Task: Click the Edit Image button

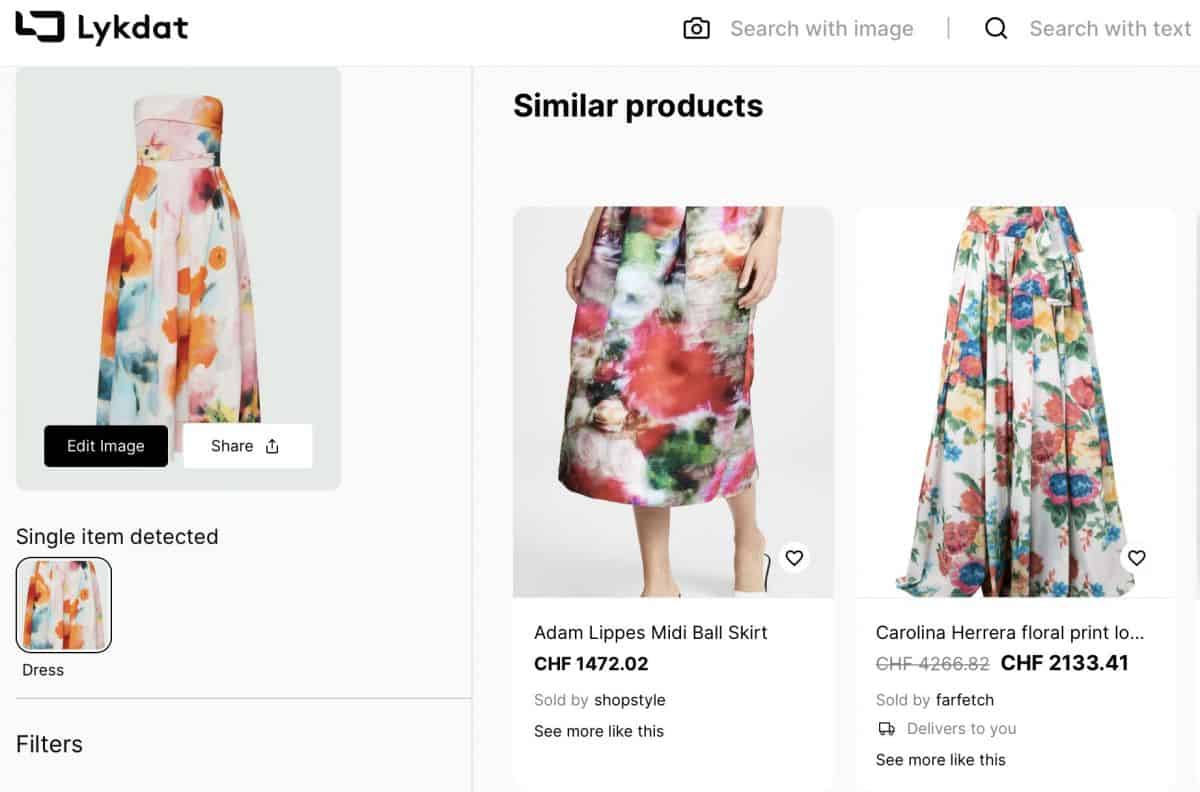Action: (105, 446)
